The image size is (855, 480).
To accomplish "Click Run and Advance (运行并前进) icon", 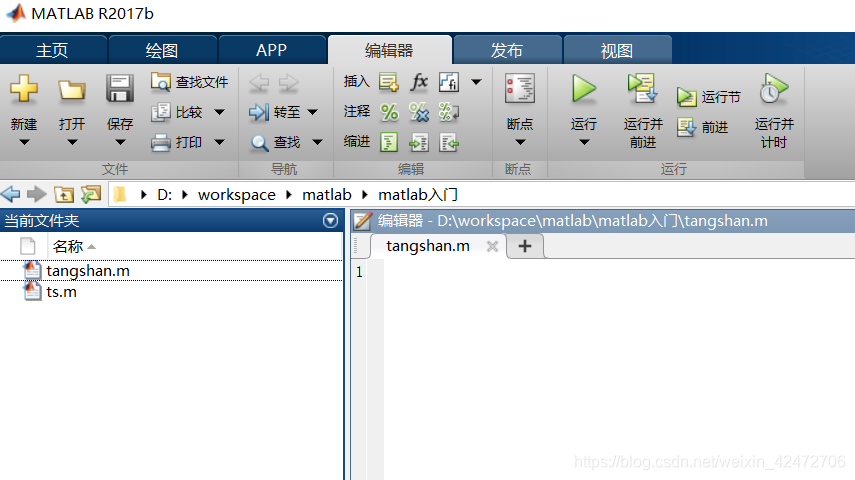I will click(x=643, y=89).
